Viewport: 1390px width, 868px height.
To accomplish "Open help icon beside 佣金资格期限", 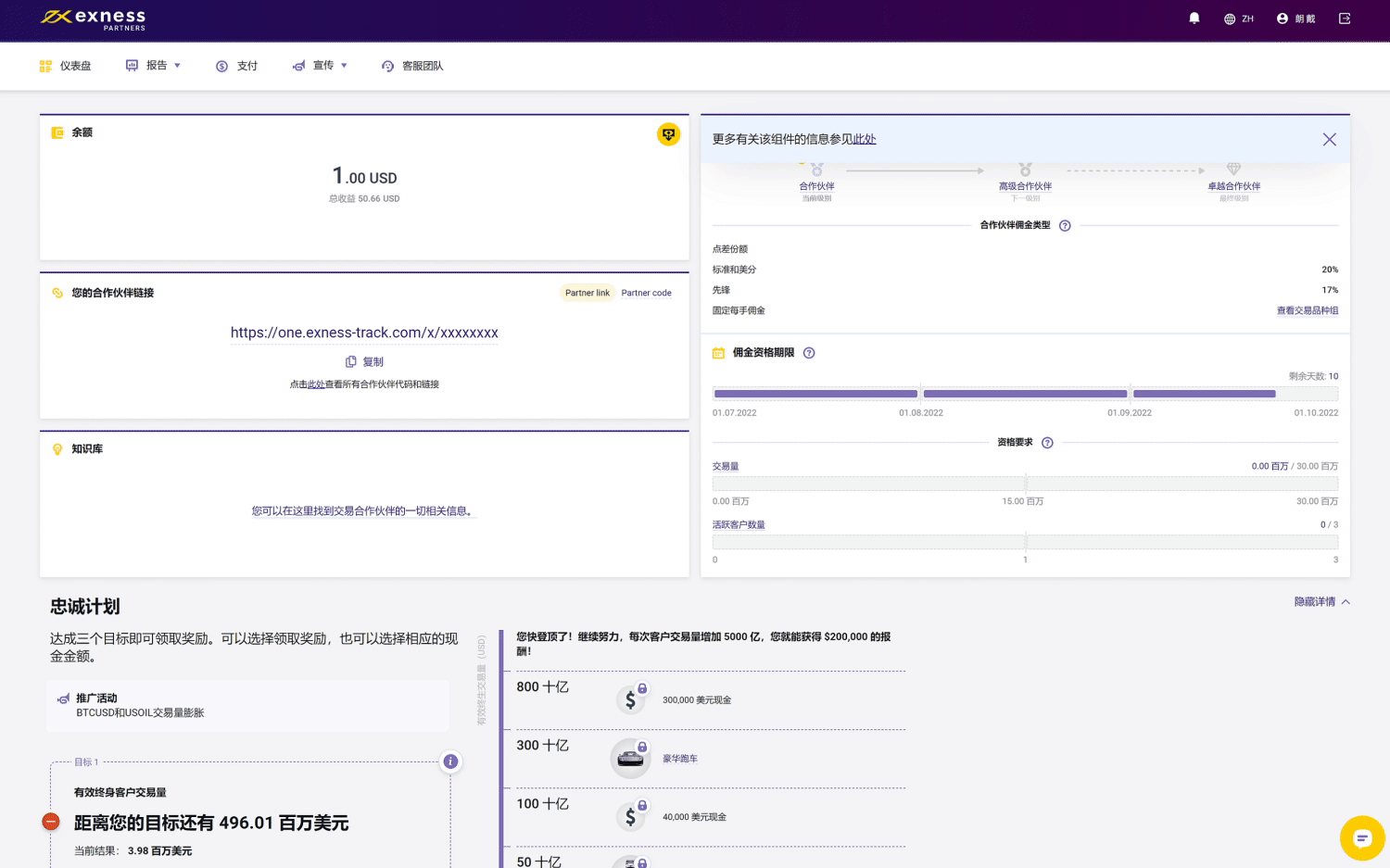I will pyautogui.click(x=809, y=353).
